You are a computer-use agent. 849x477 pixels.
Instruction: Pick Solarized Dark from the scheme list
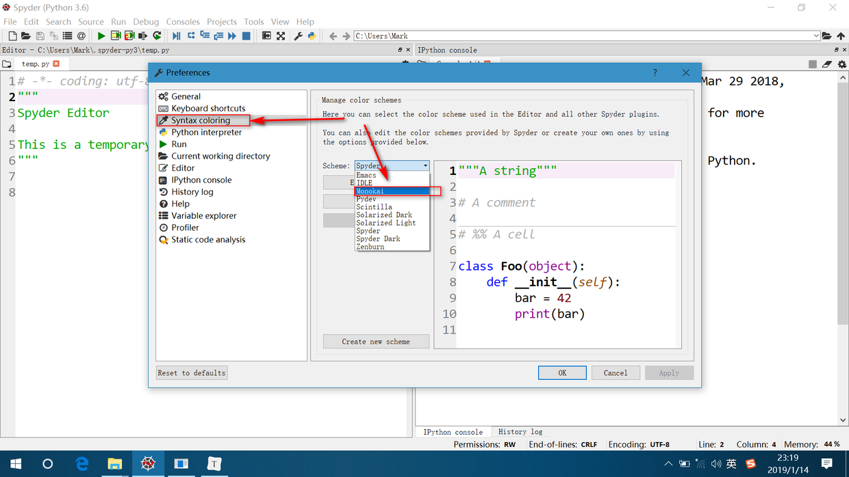[384, 215]
